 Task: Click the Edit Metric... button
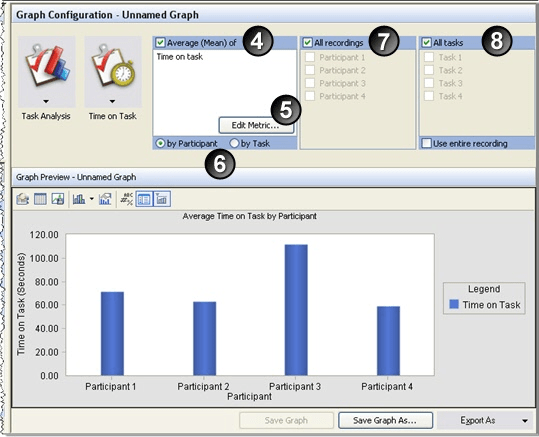tap(256, 125)
